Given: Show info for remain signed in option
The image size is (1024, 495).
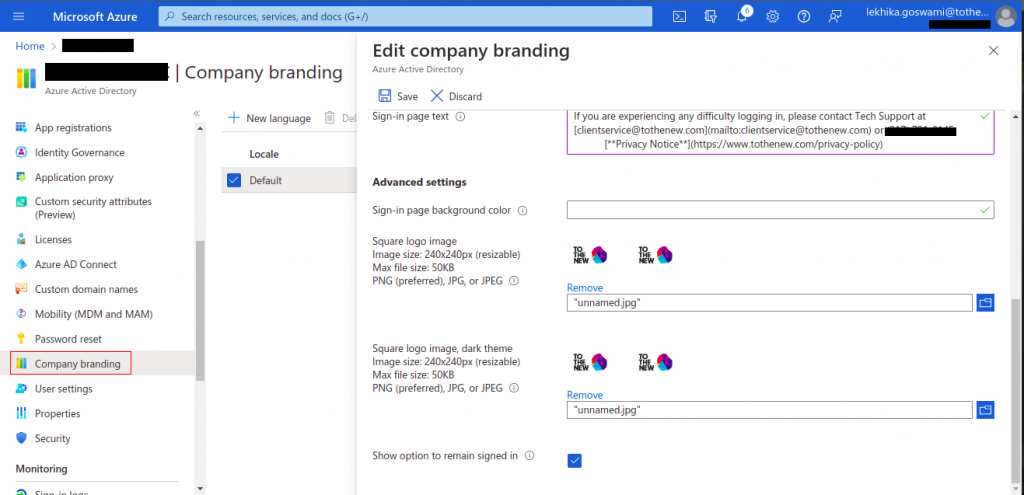Looking at the screenshot, I should [529, 455].
